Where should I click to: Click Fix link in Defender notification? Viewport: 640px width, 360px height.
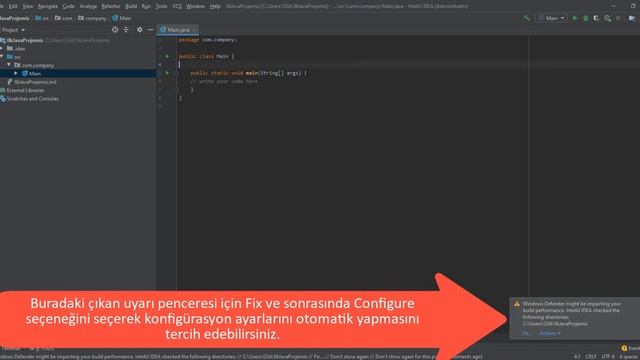click(x=527, y=333)
